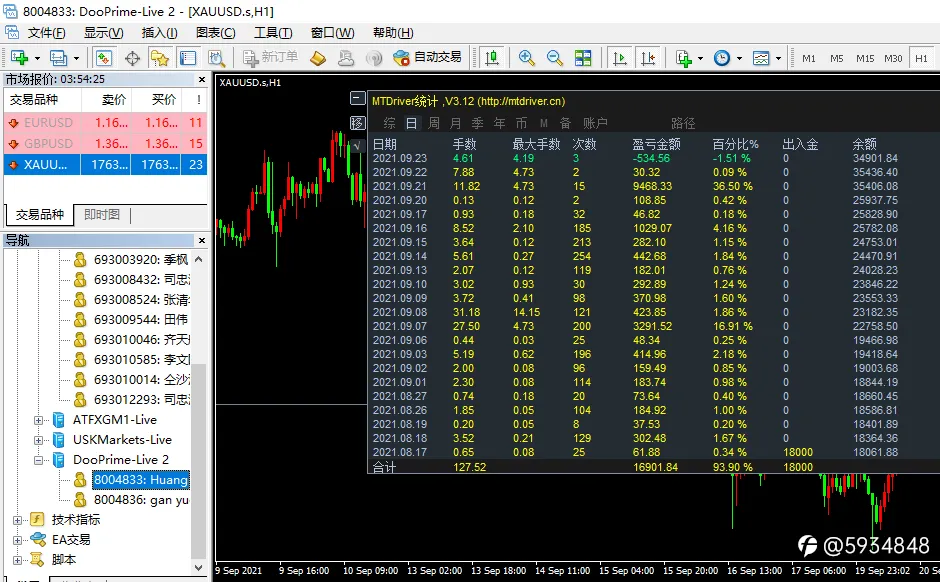Expand the ATFXGM1-Live server node
940x582 pixels.
click(38, 420)
